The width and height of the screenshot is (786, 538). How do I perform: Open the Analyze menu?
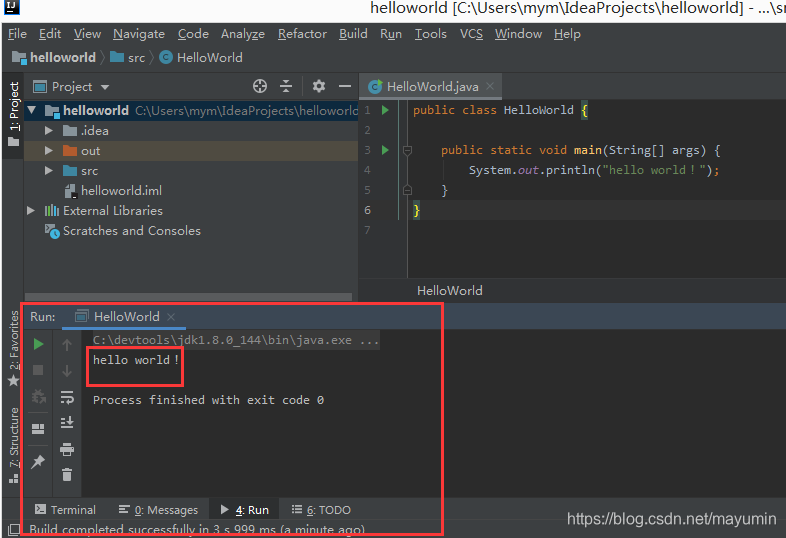(x=243, y=34)
